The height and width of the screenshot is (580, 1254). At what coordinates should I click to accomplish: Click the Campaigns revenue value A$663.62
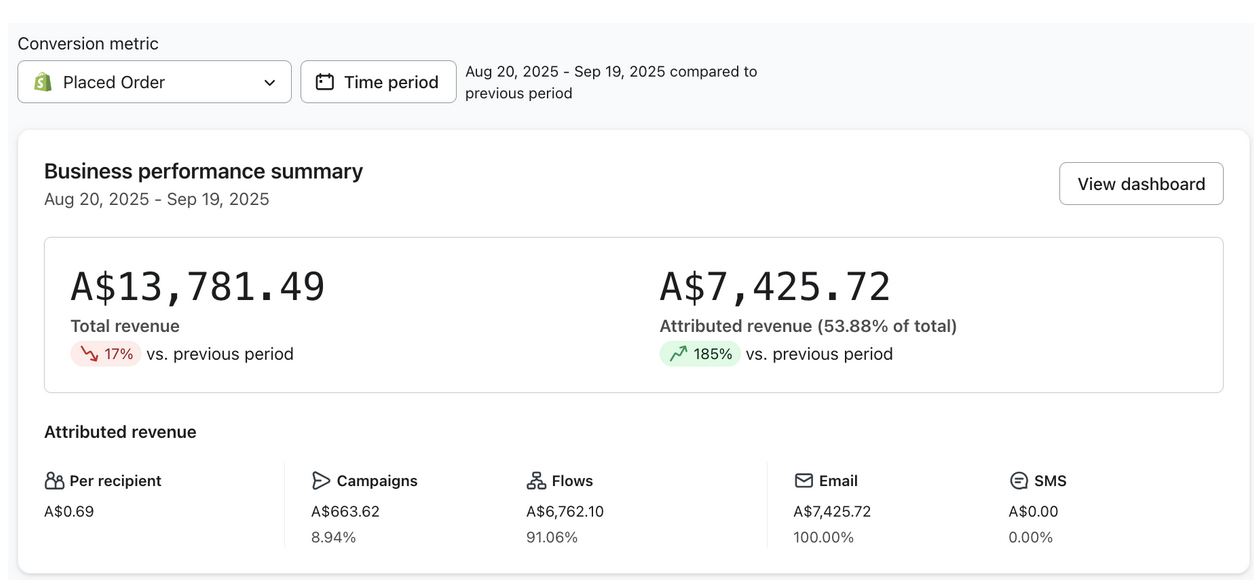coord(345,511)
